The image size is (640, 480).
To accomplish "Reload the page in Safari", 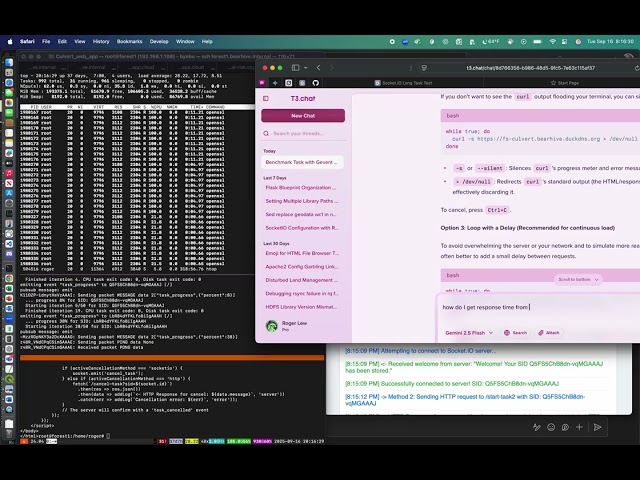I will [637, 68].
